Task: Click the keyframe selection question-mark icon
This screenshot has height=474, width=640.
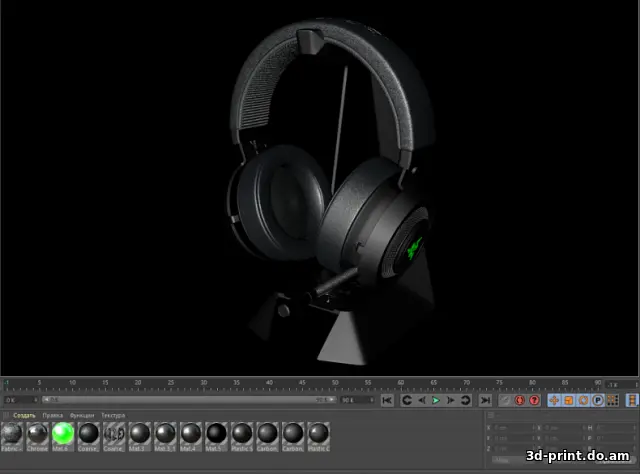Action: coord(534,400)
